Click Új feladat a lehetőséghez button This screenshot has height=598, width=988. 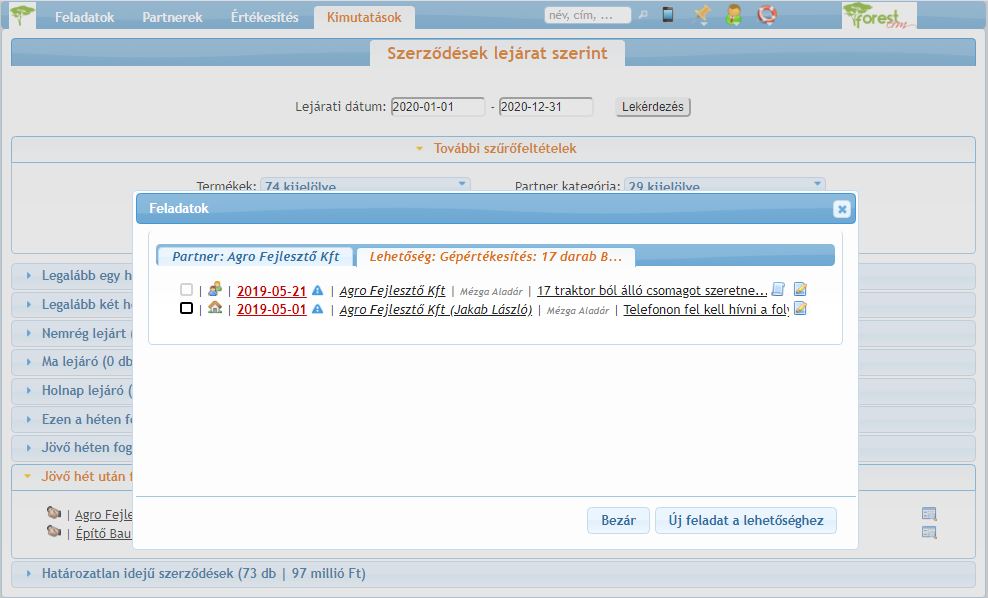(745, 521)
